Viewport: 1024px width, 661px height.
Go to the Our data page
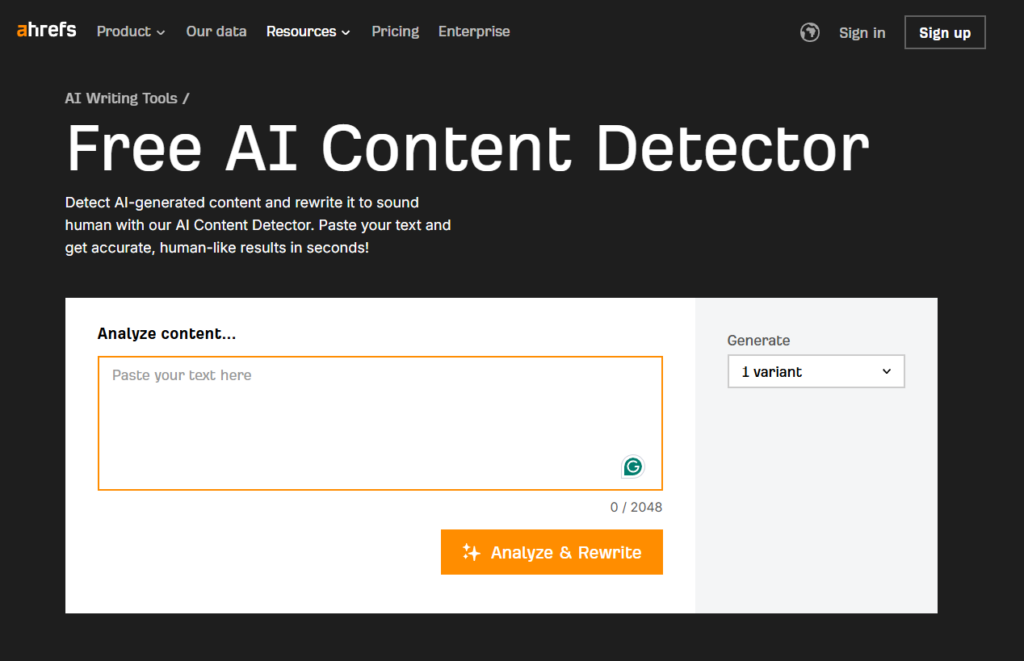point(216,32)
